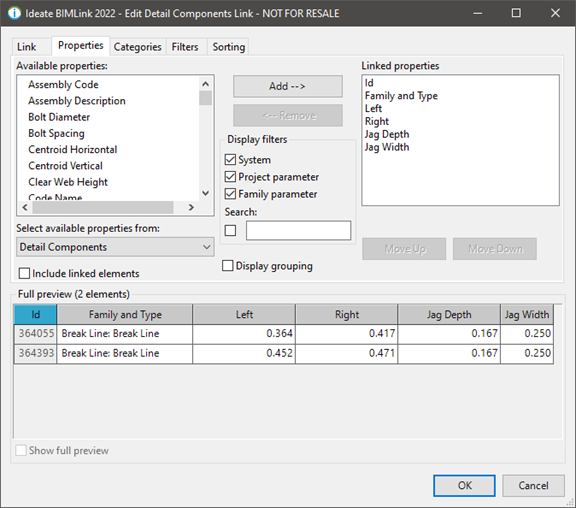Click the Left column header in preview
The width and height of the screenshot is (576, 508).
click(244, 314)
